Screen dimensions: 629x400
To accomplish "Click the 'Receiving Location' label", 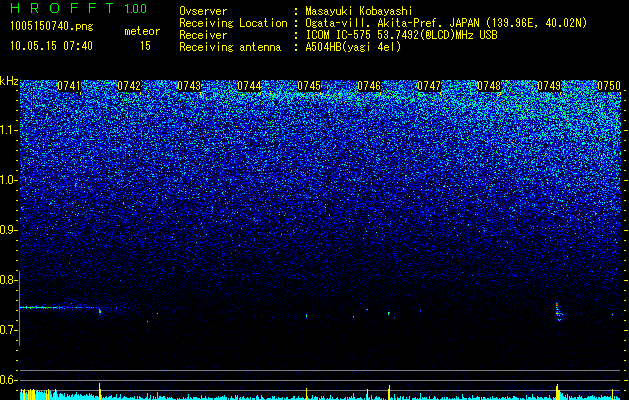I will pos(233,23).
